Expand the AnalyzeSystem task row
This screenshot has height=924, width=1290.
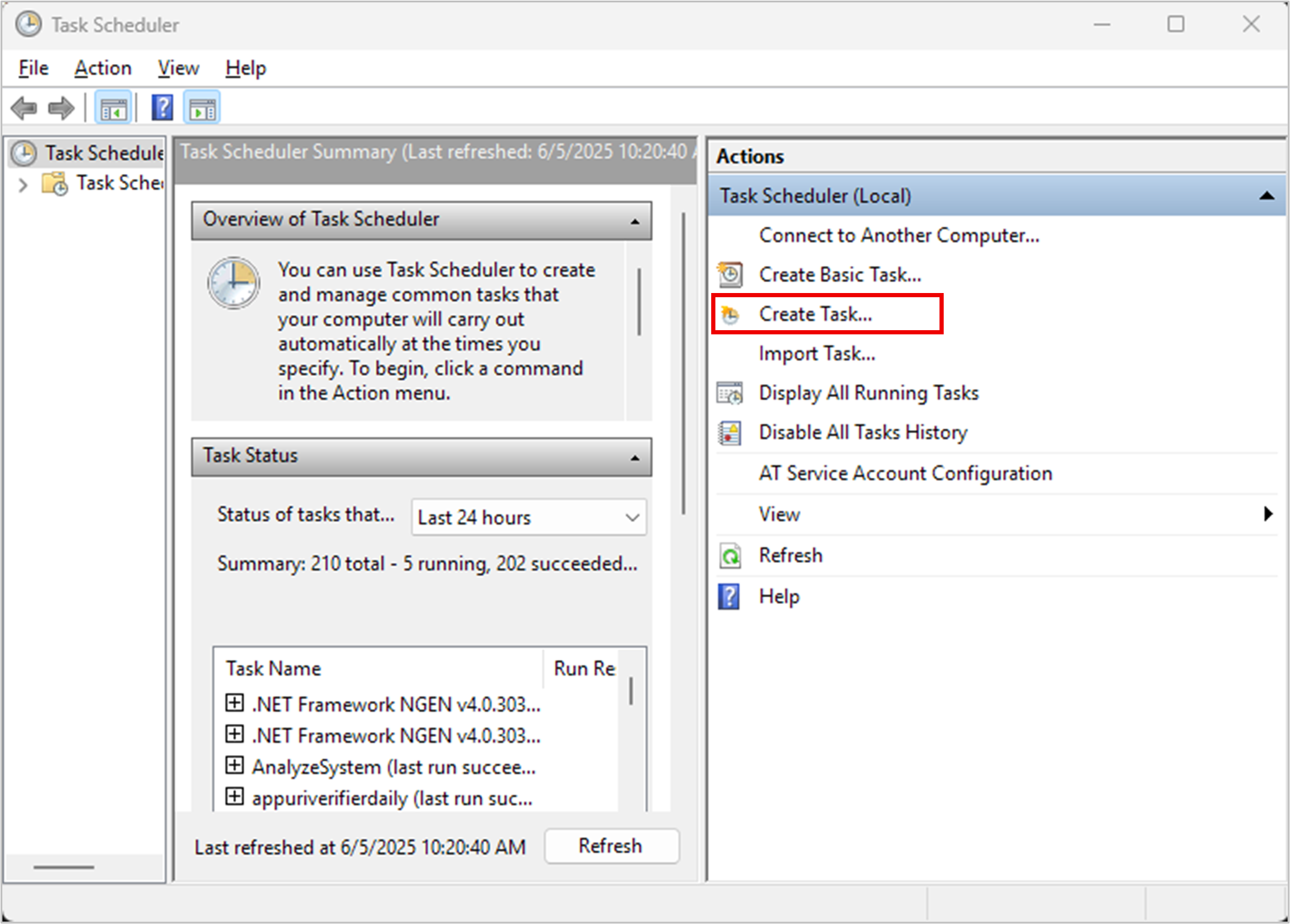click(234, 765)
